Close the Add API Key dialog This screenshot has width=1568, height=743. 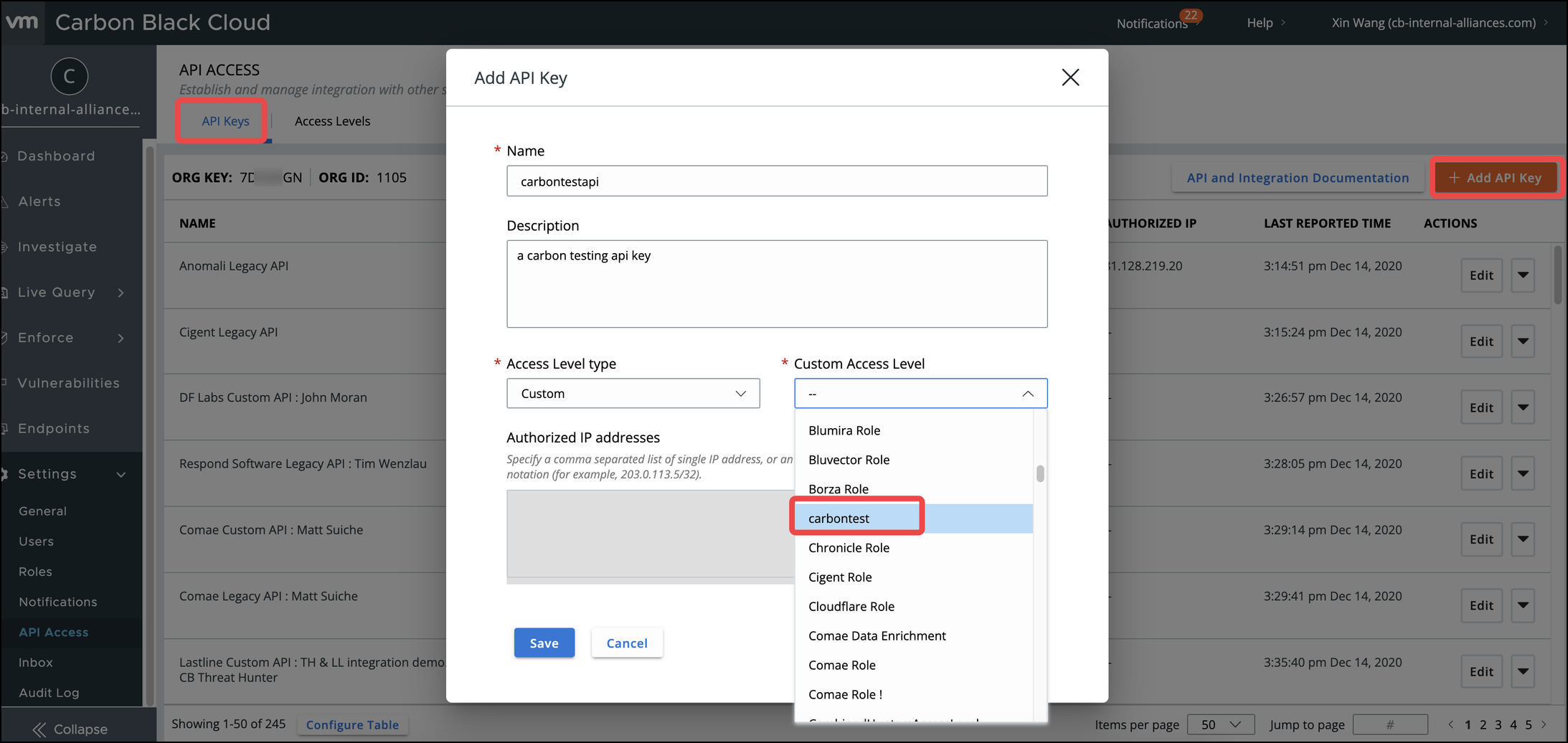pos(1070,77)
